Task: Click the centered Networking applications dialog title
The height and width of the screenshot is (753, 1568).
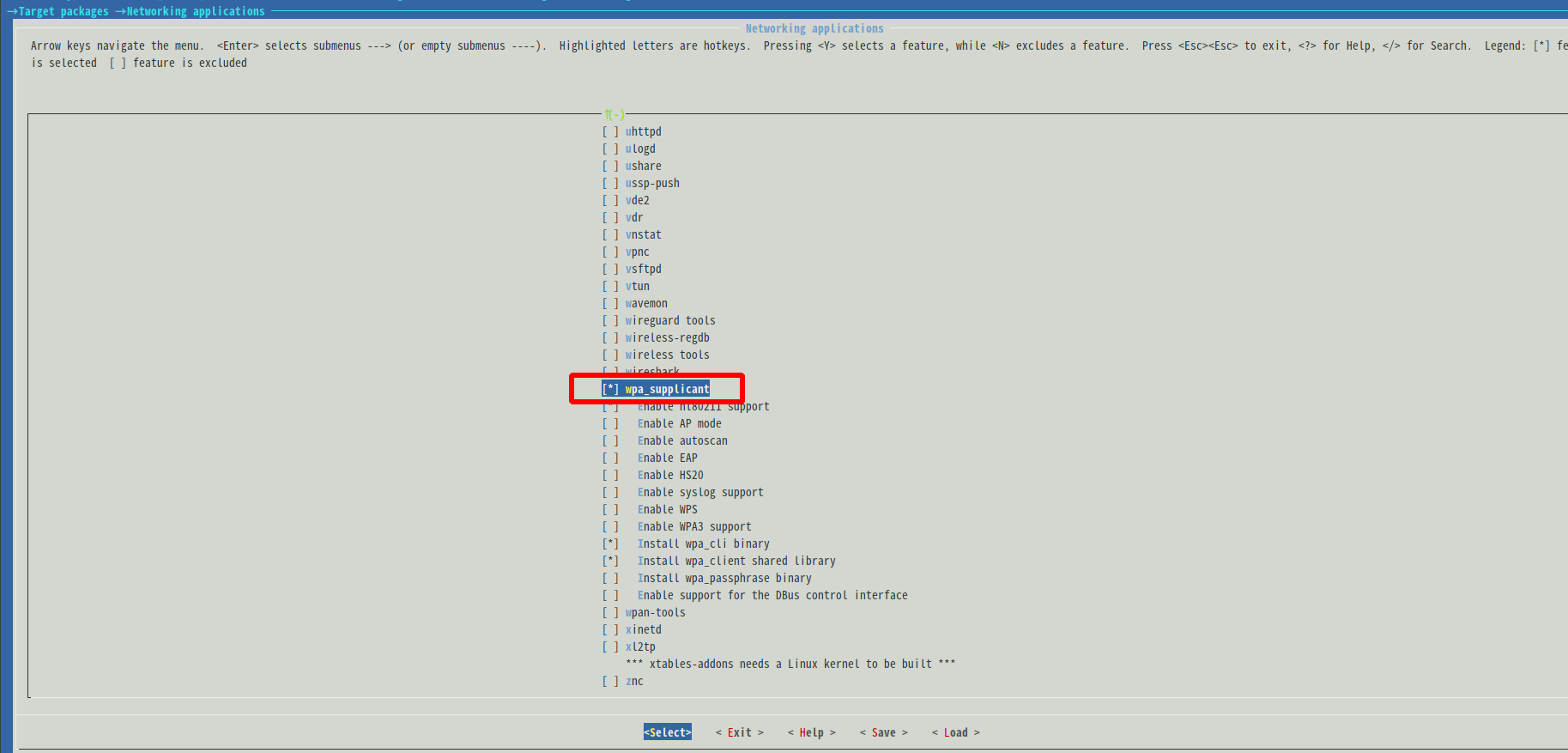Action: (814, 28)
